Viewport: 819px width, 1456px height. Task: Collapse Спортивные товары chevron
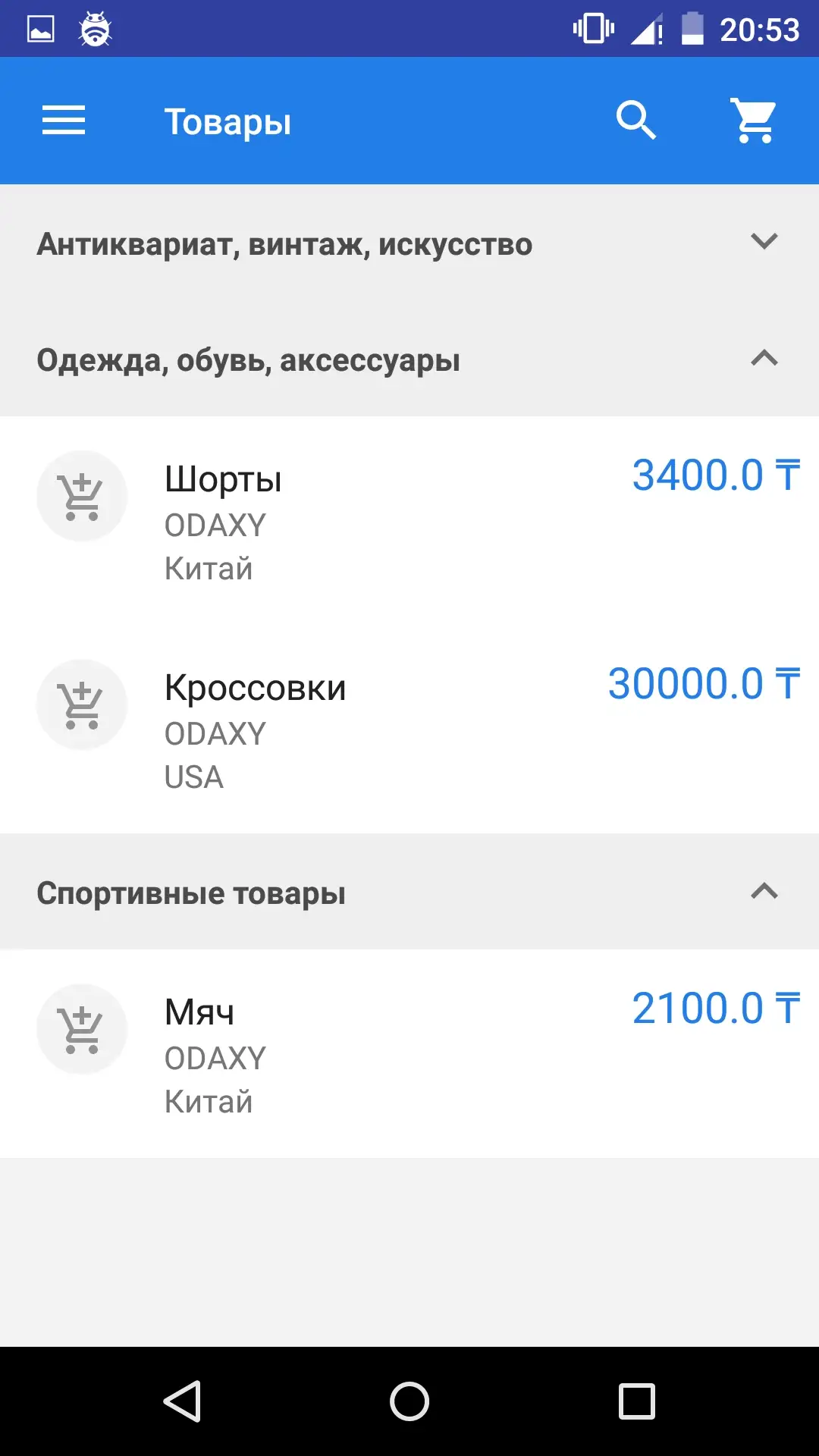point(764,891)
